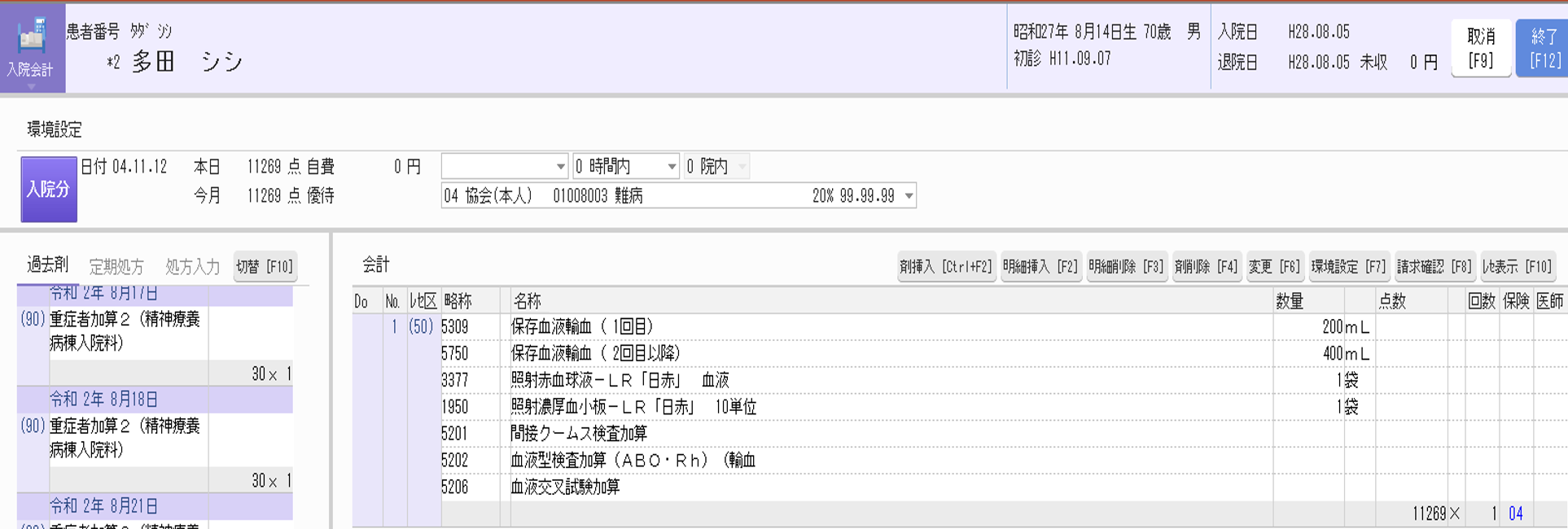Image resolution: width=1568 pixels, height=529 pixels.
Task: Click the purple 入院分 button
Action: pos(49,190)
